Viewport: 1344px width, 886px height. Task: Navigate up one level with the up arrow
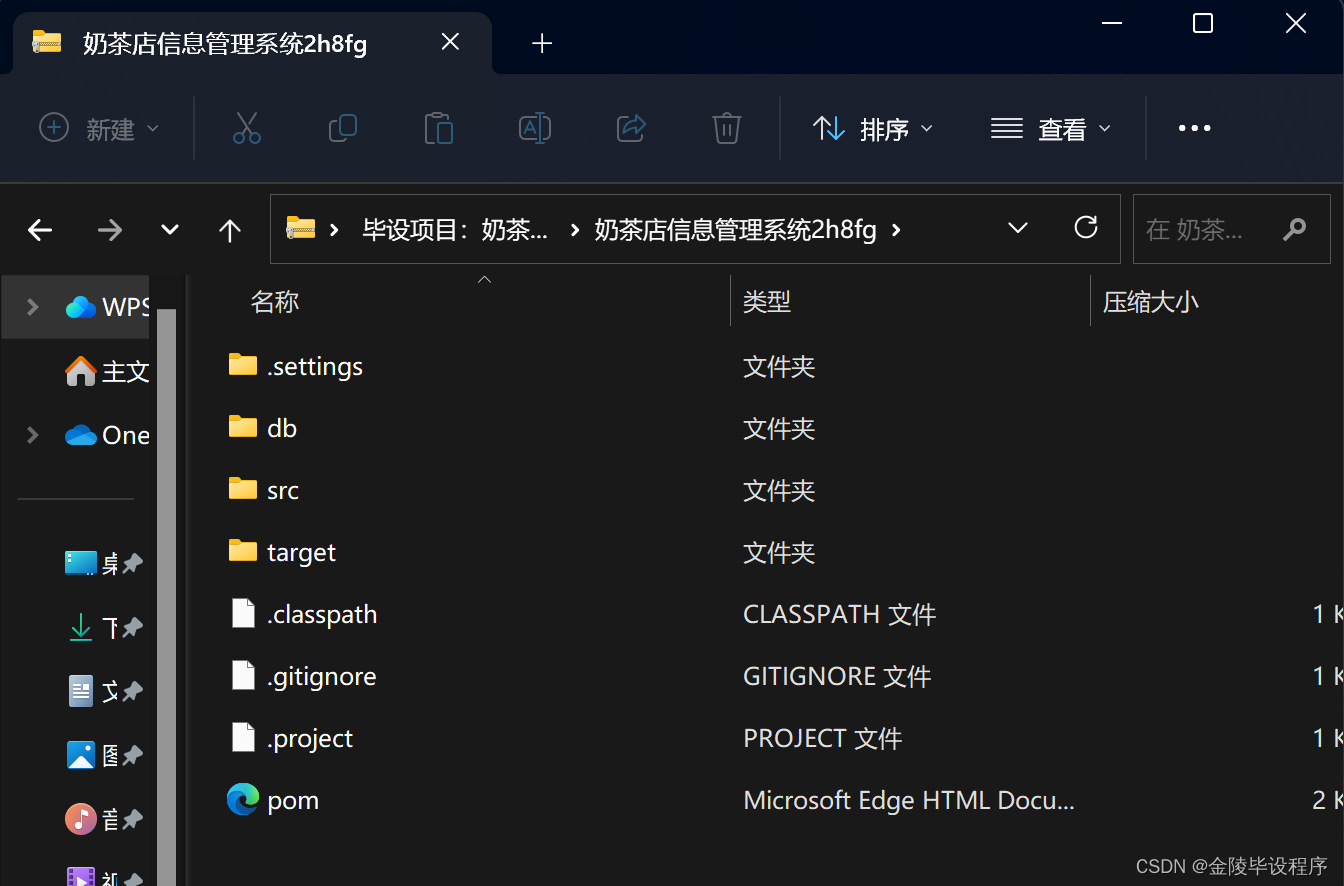click(229, 229)
